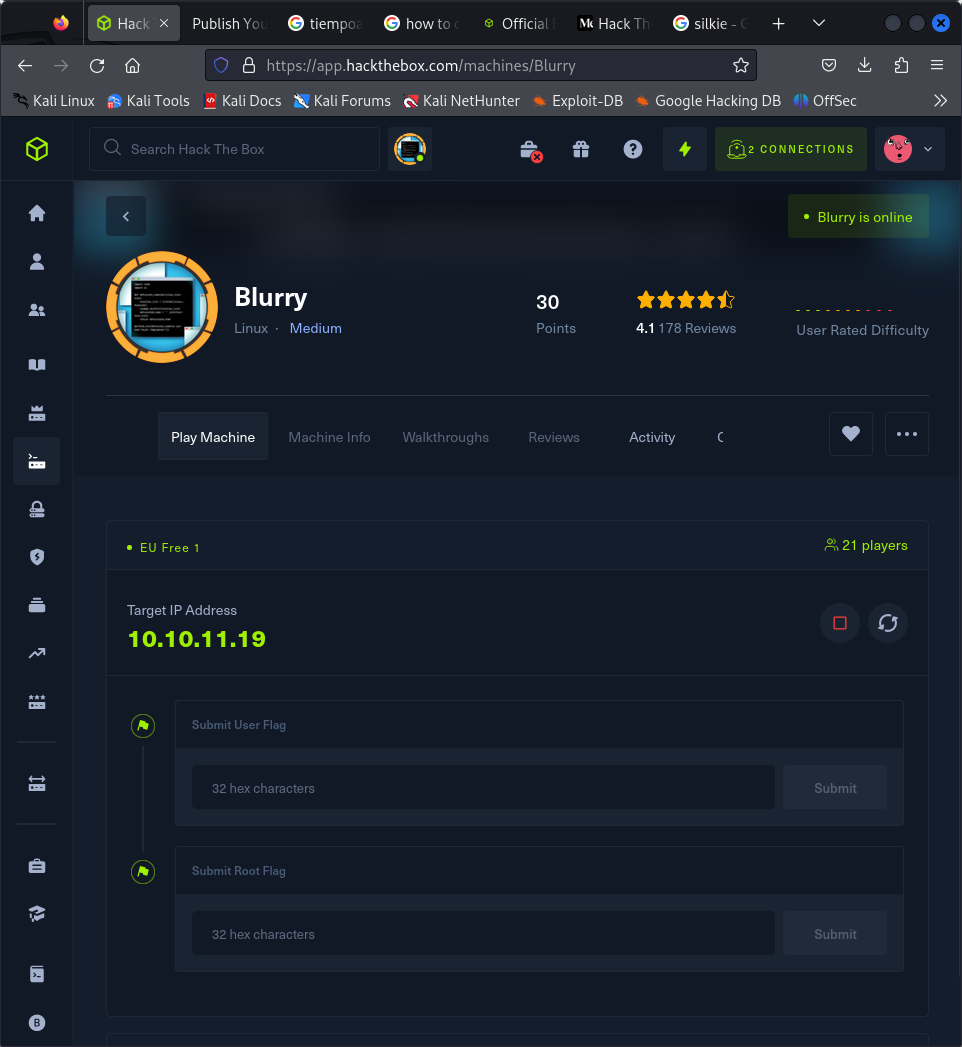Viewport: 962px width, 1047px height.
Task: Click the Firefox URL address bar
Action: 481,65
